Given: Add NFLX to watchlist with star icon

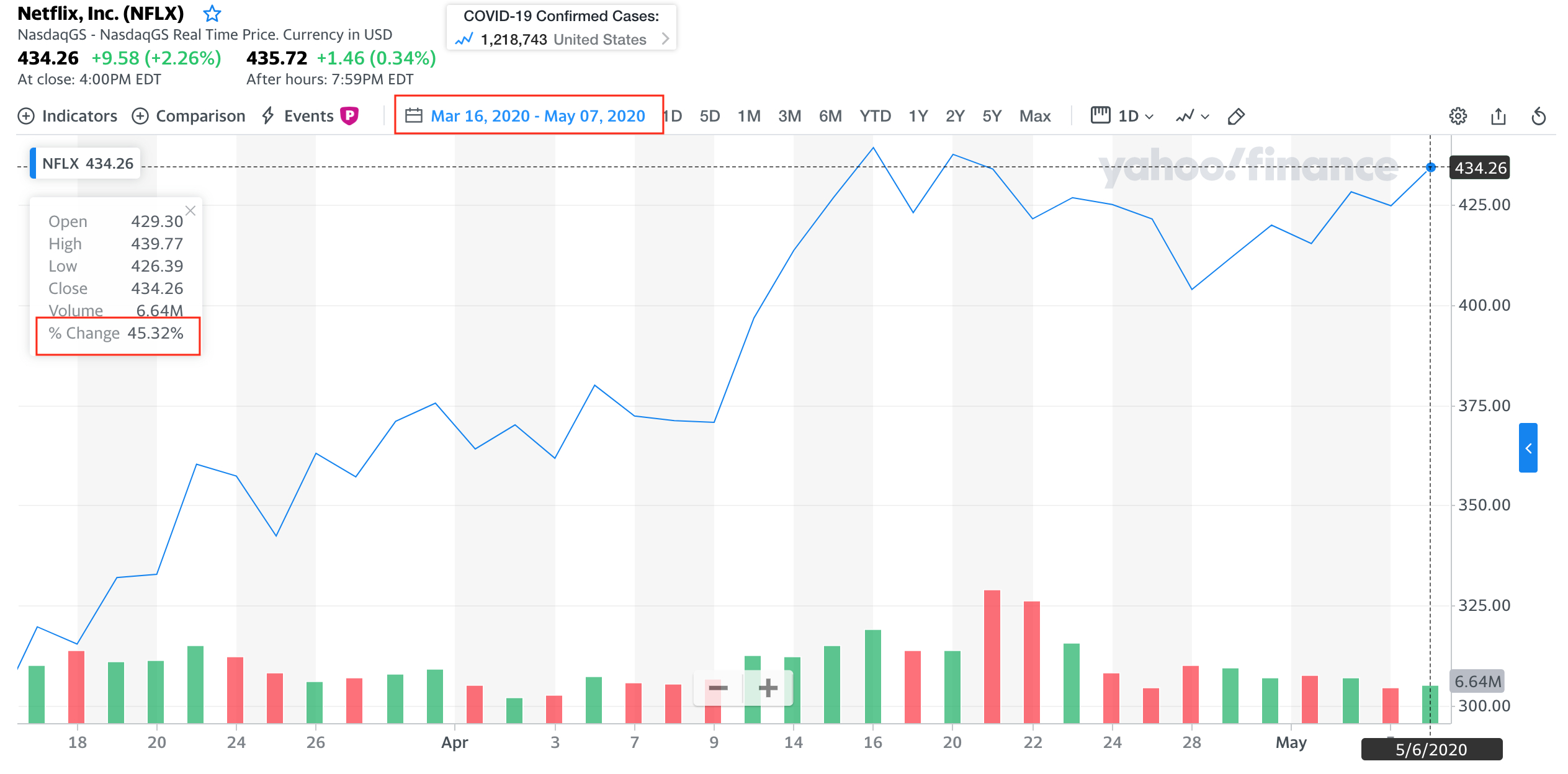Looking at the screenshot, I should point(212,13).
